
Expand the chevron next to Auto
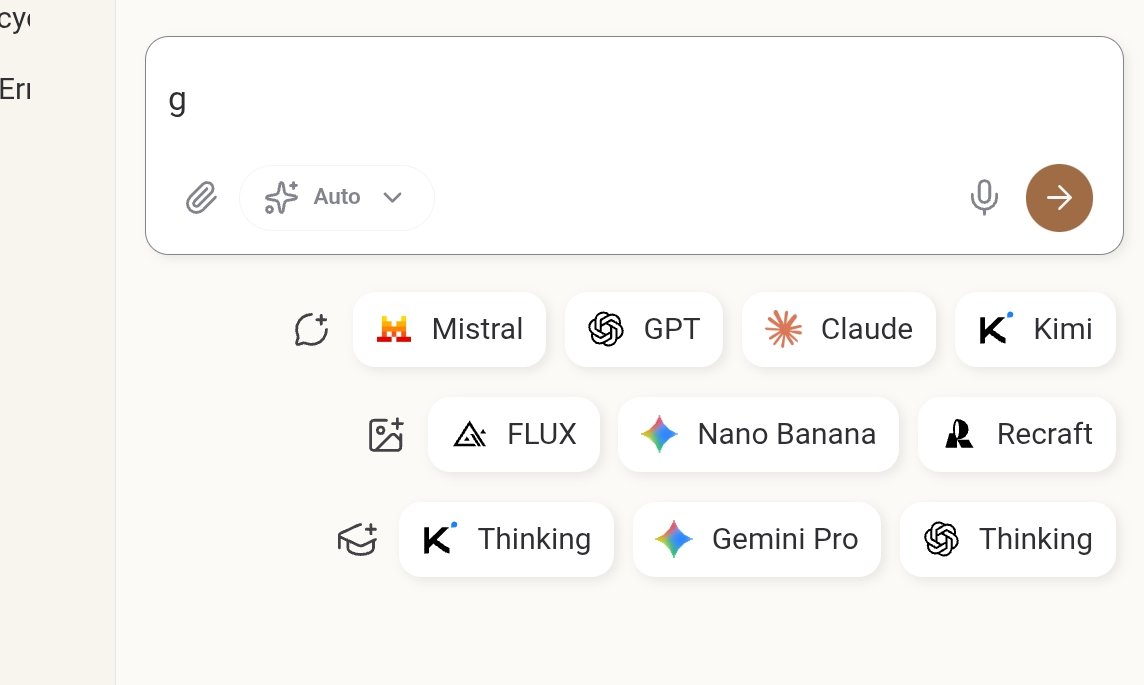pos(393,198)
